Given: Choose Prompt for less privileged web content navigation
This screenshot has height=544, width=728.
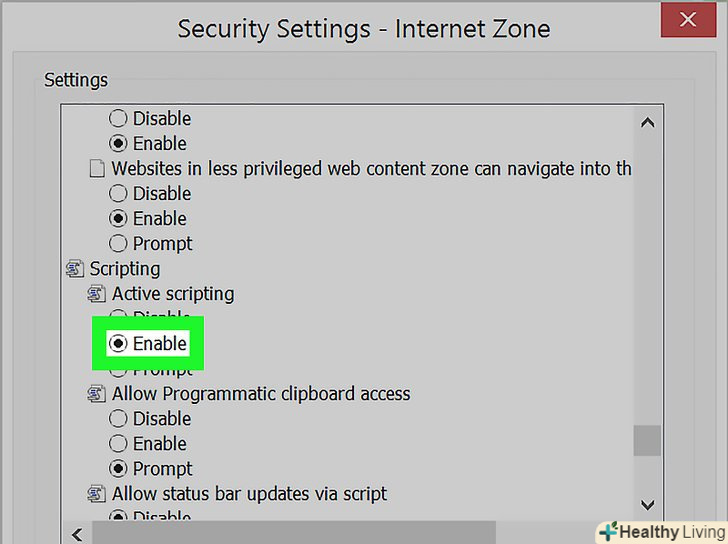Looking at the screenshot, I should click(118, 244).
